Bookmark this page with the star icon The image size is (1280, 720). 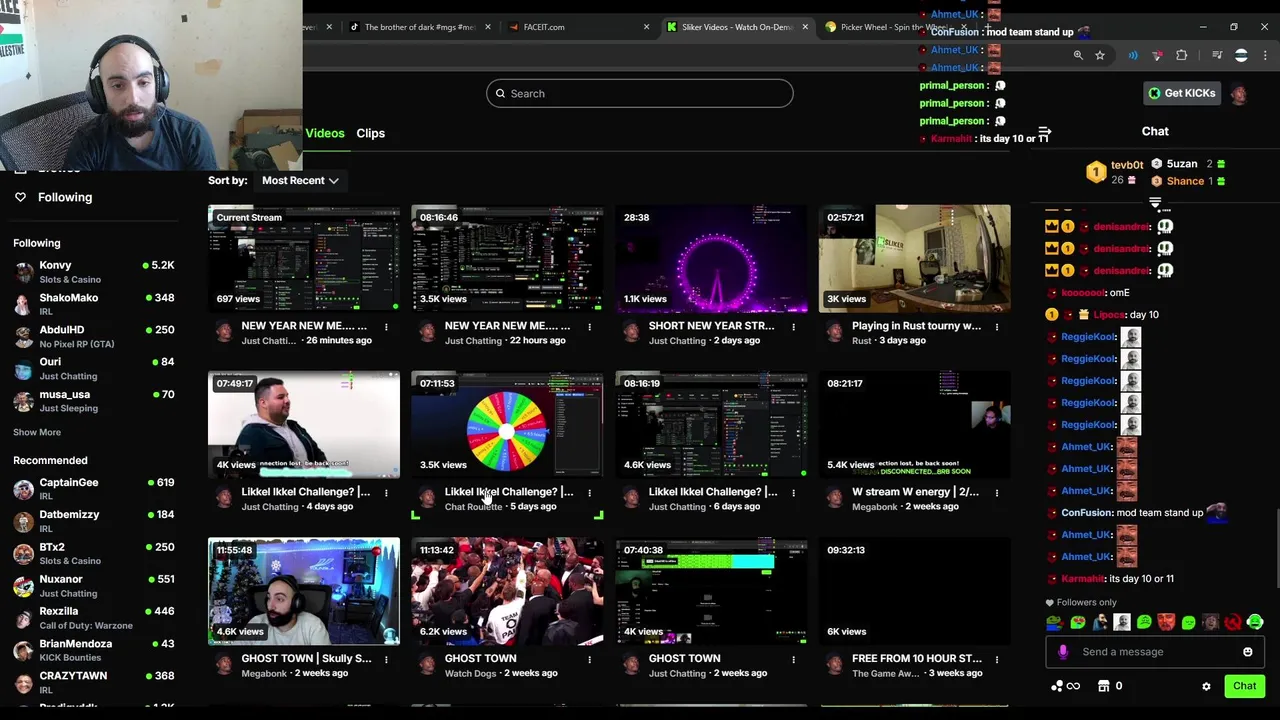pos(1100,56)
